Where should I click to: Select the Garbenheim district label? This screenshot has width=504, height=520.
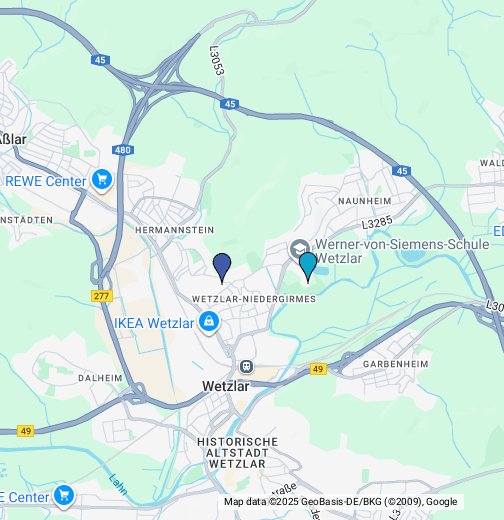coord(395,364)
